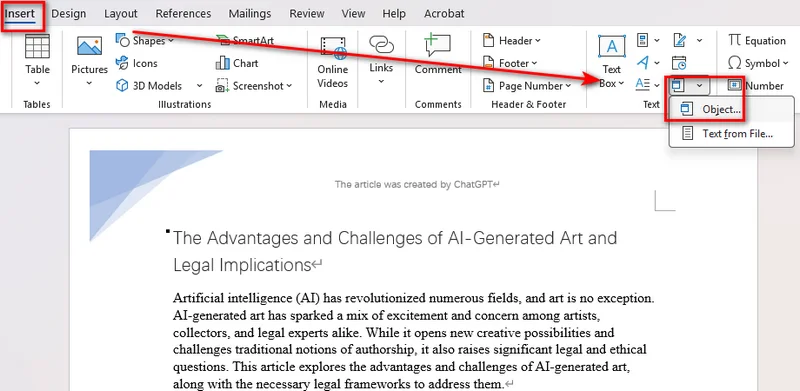The image size is (800, 391).
Task: Open the View tab
Action: (354, 14)
